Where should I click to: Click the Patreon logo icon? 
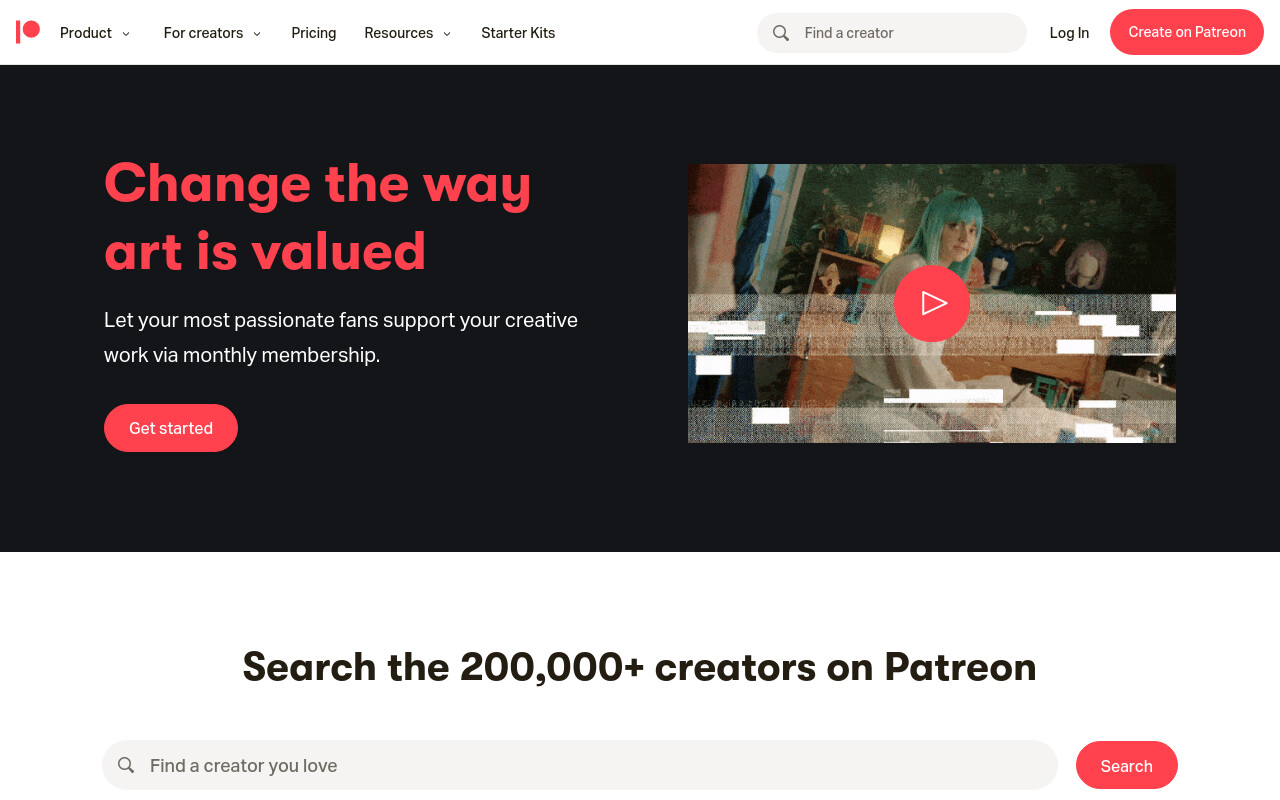28,32
